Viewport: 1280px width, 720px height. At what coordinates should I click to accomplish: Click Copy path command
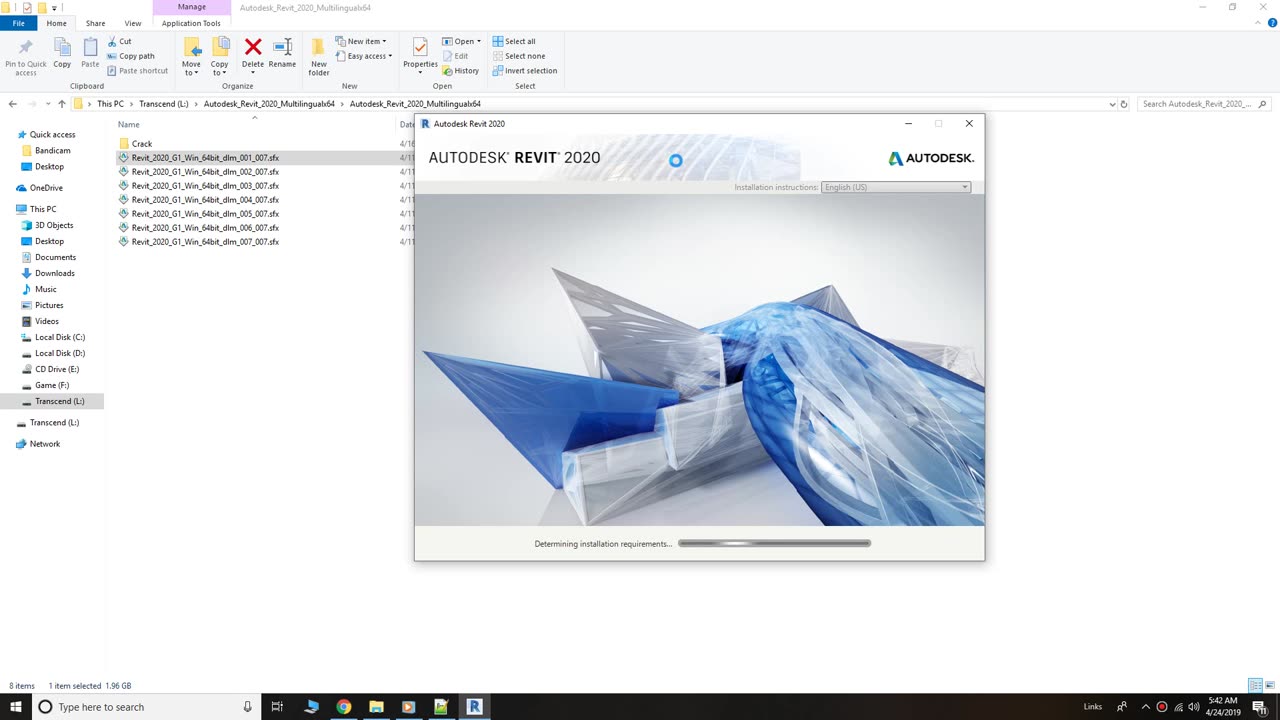tap(130, 56)
